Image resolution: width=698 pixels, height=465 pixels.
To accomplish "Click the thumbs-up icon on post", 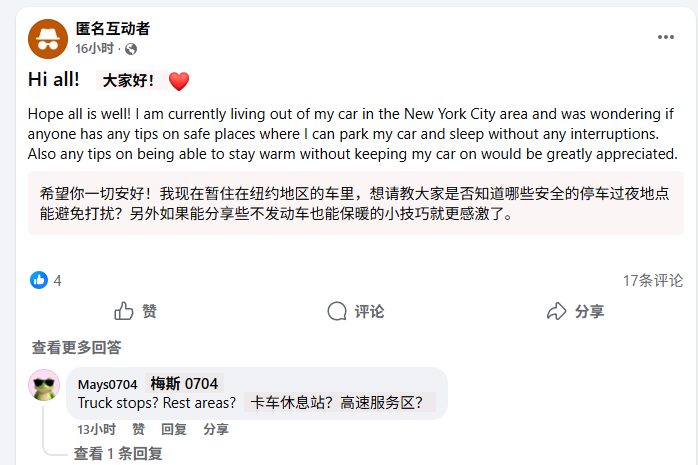I will 124,312.
